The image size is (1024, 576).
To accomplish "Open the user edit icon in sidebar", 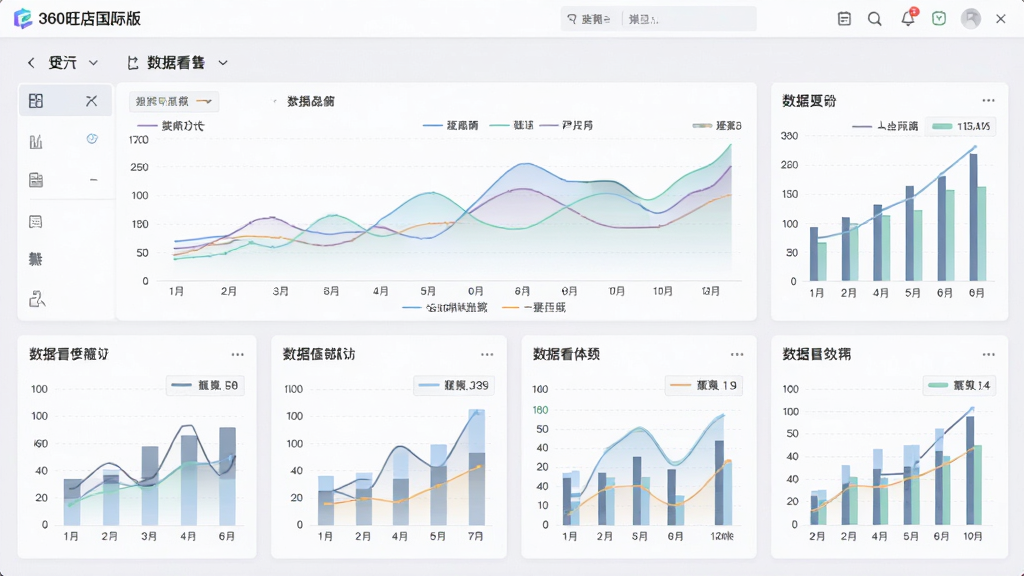I will click(37, 299).
